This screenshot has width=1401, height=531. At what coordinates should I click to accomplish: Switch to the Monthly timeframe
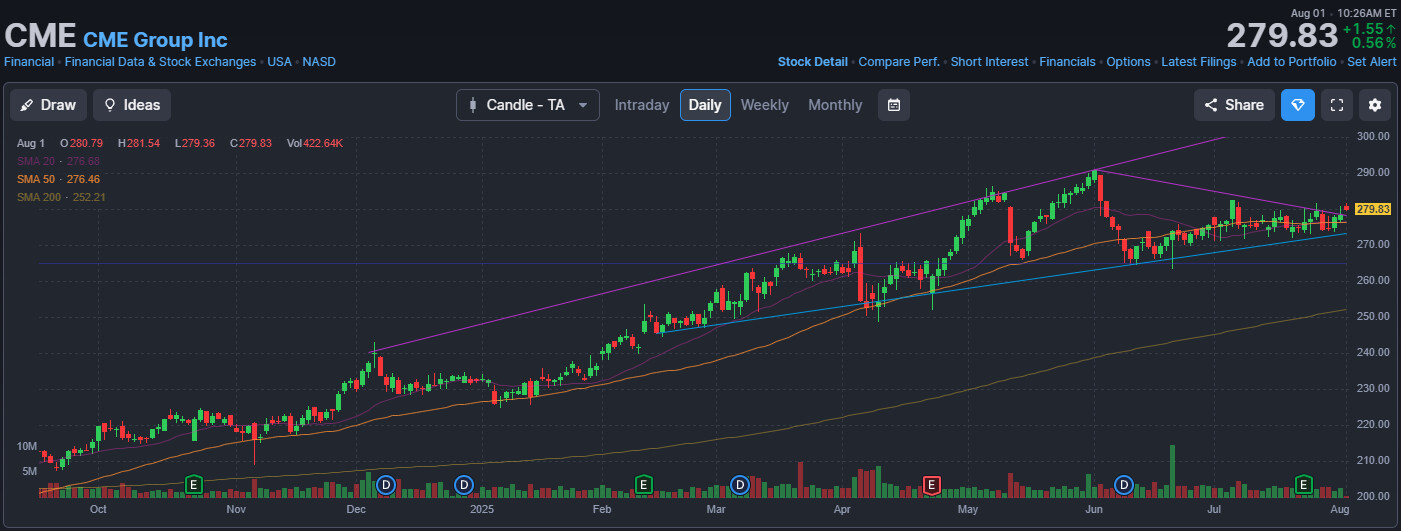[834, 105]
